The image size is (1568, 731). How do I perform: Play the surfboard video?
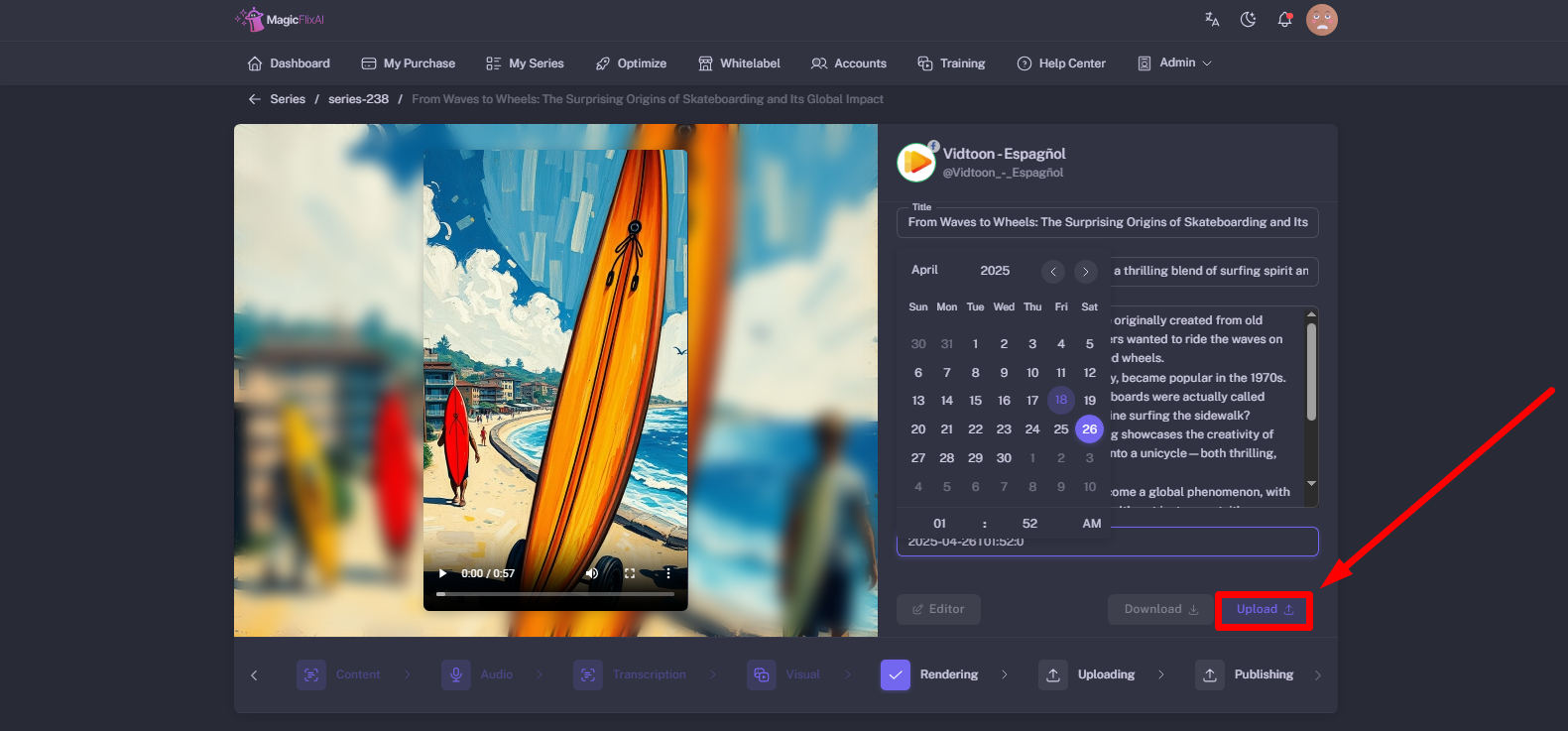(442, 573)
